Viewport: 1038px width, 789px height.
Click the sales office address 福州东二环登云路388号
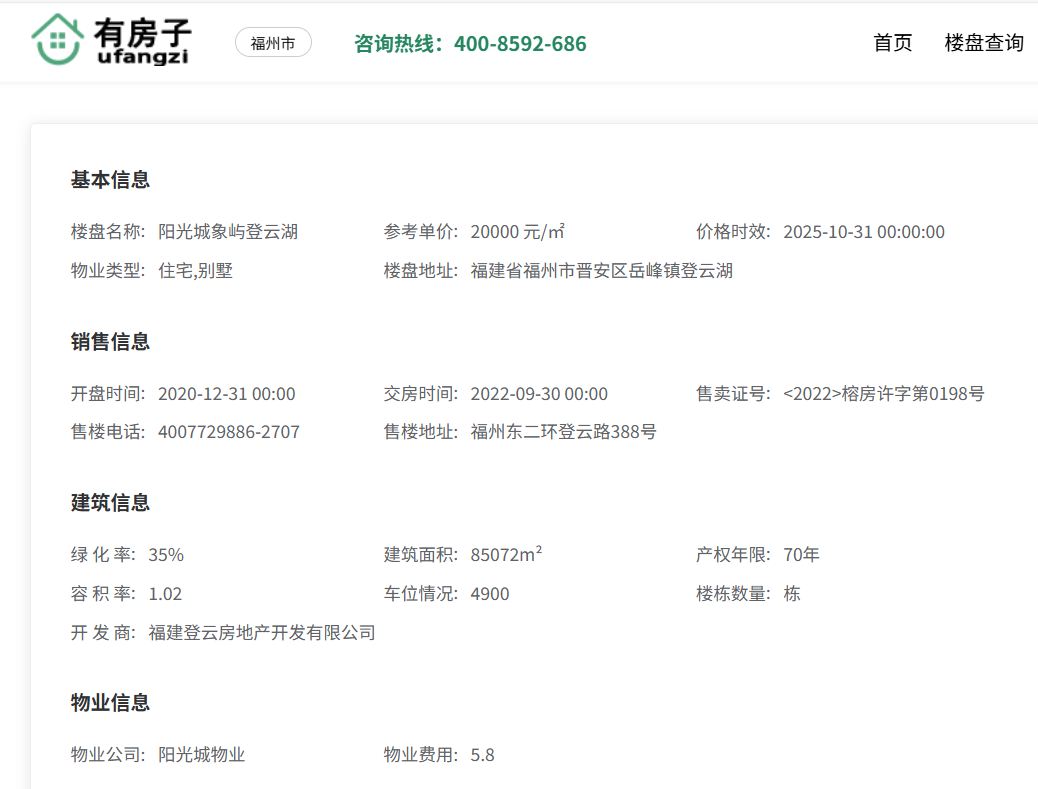[x=563, y=432]
